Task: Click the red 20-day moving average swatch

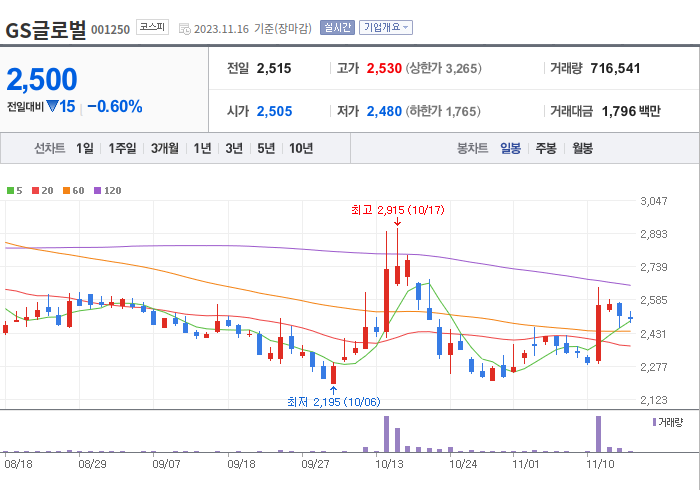Action: click(x=36, y=191)
